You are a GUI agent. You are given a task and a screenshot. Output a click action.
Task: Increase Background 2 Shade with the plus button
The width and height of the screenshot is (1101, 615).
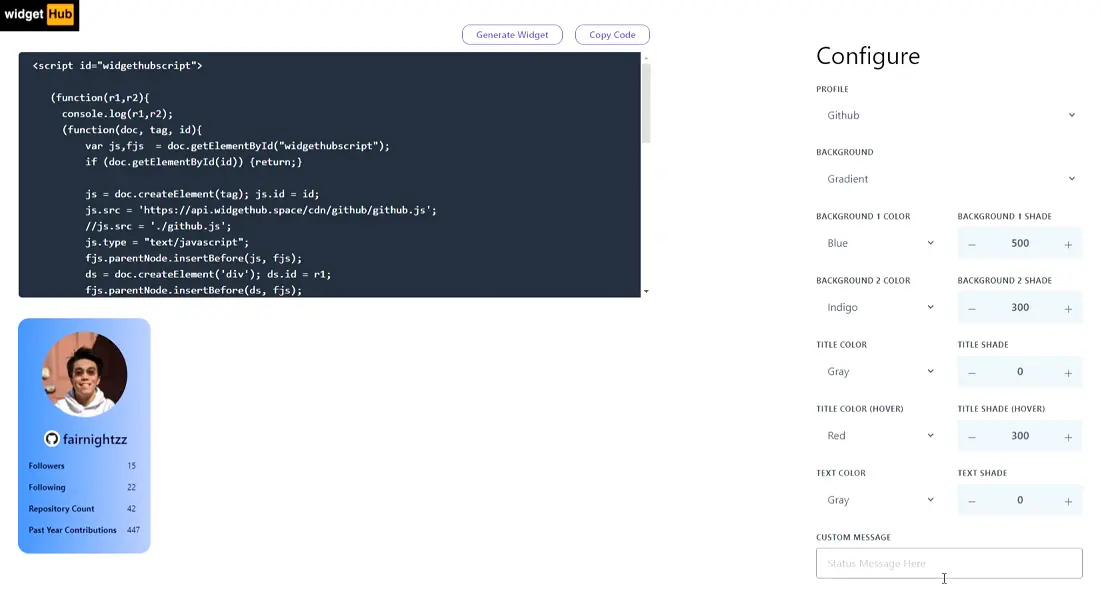click(x=1068, y=308)
